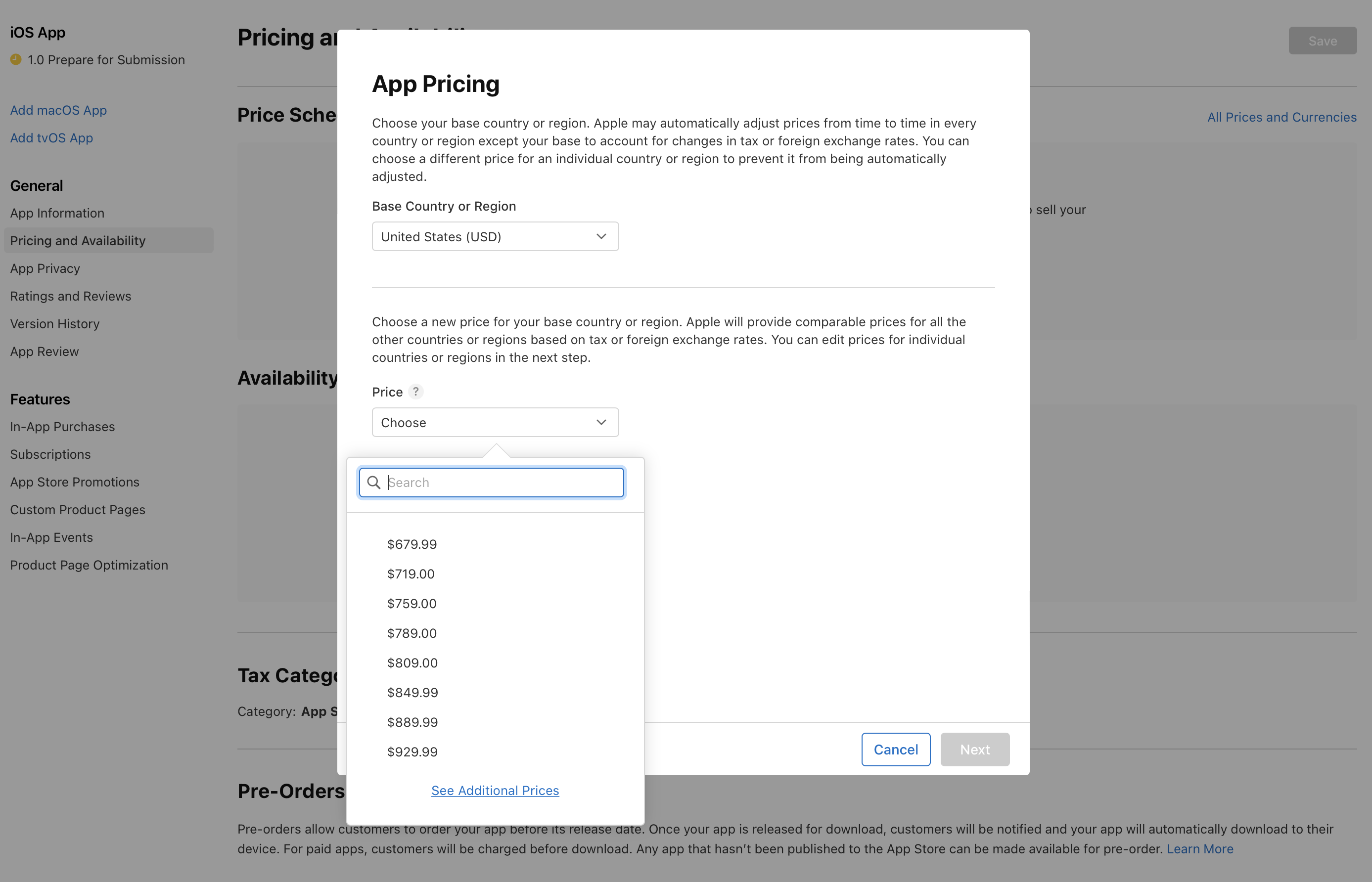Click the search magnifier icon in price dropdown

tap(373, 482)
